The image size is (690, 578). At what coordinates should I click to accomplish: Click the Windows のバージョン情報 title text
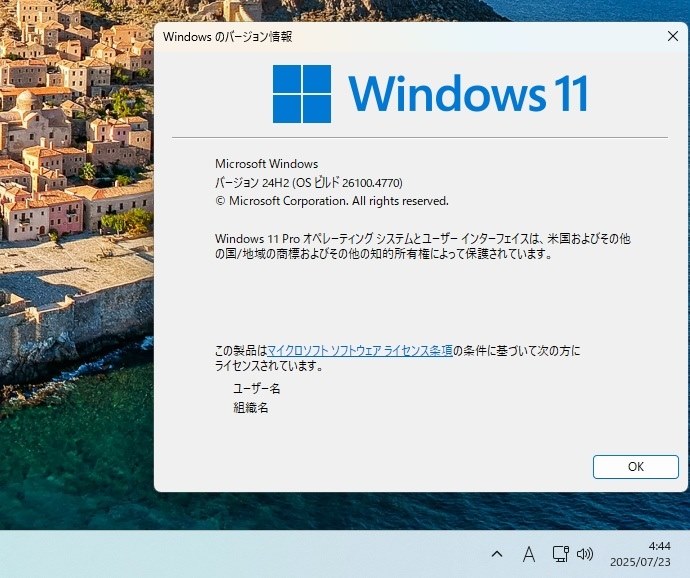pyautogui.click(x=228, y=37)
